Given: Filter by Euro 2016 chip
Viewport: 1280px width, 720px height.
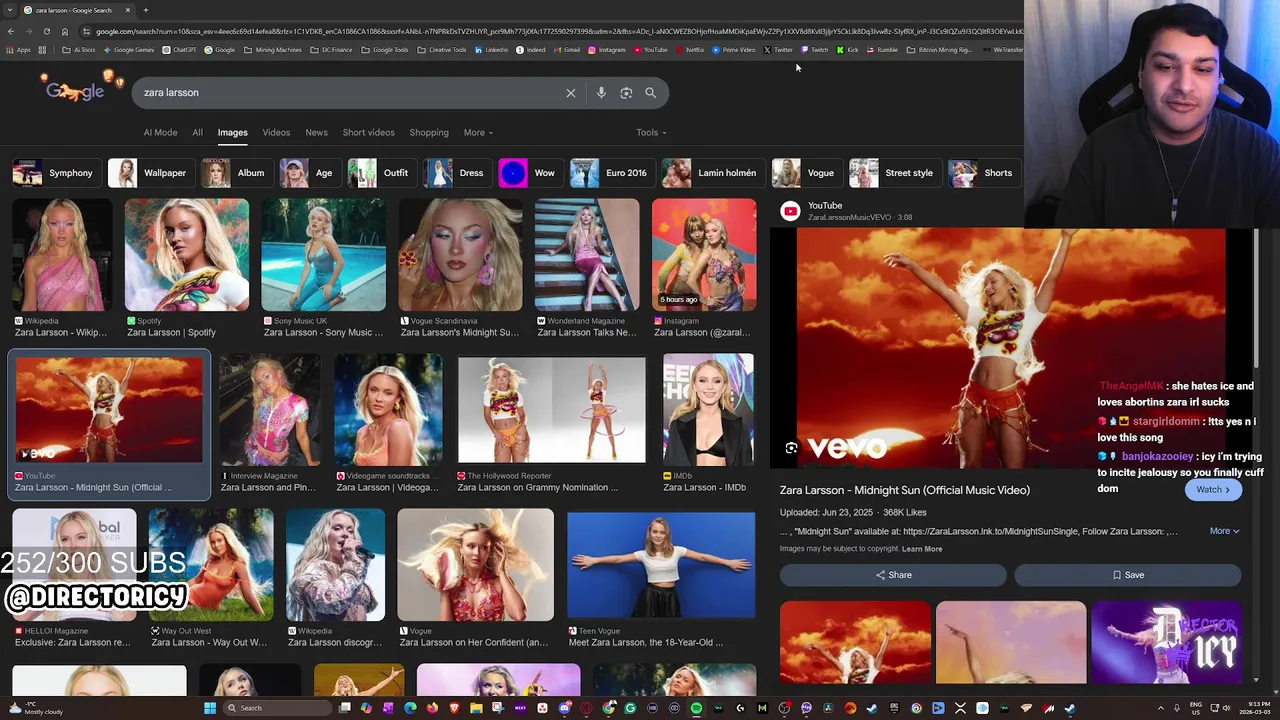Looking at the screenshot, I should tap(611, 173).
